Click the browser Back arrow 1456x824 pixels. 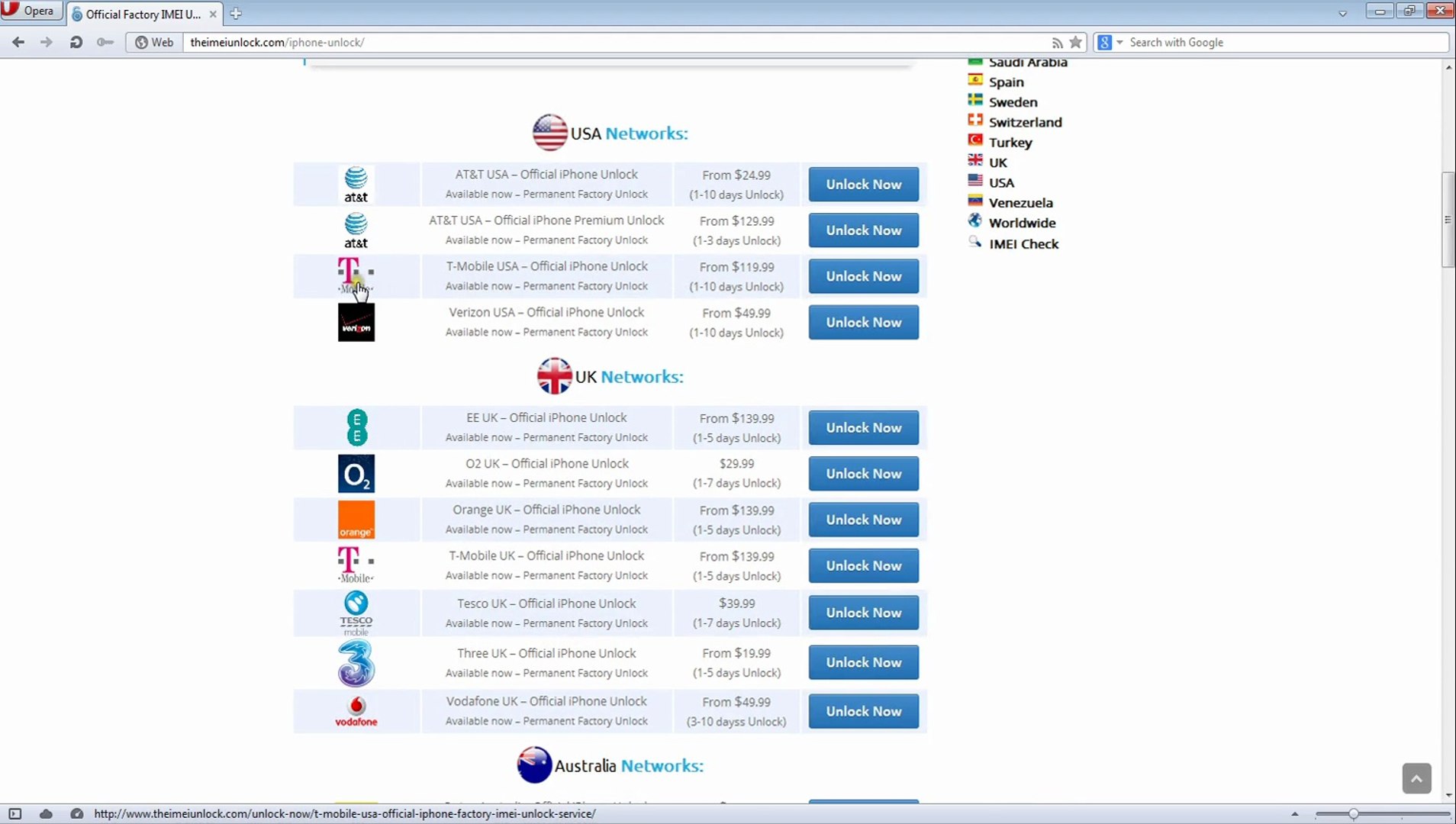point(18,42)
